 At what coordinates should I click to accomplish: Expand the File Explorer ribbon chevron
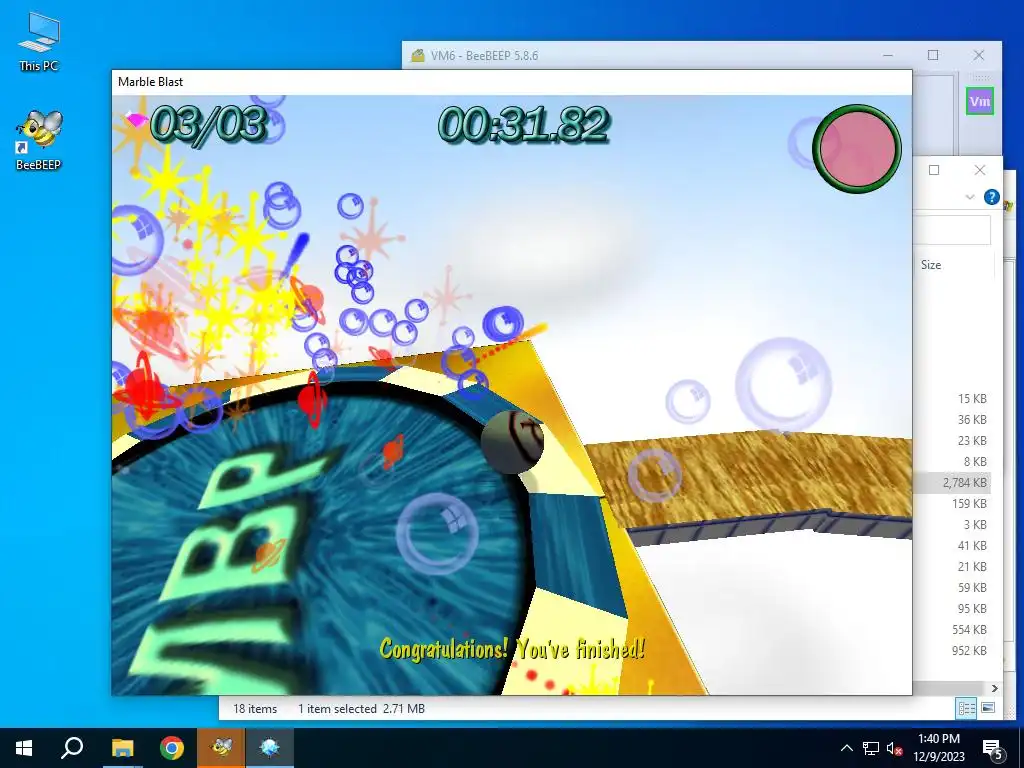(970, 197)
